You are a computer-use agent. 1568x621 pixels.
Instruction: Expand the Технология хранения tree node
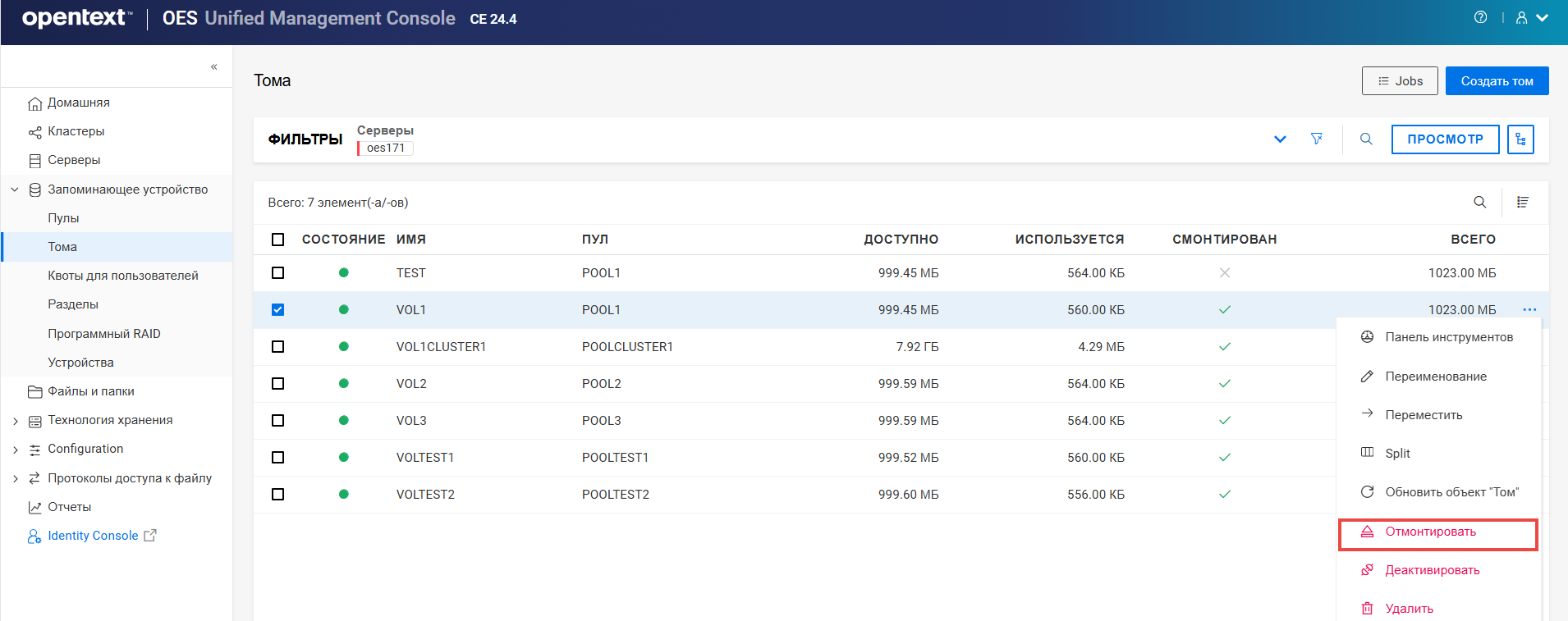(x=16, y=421)
